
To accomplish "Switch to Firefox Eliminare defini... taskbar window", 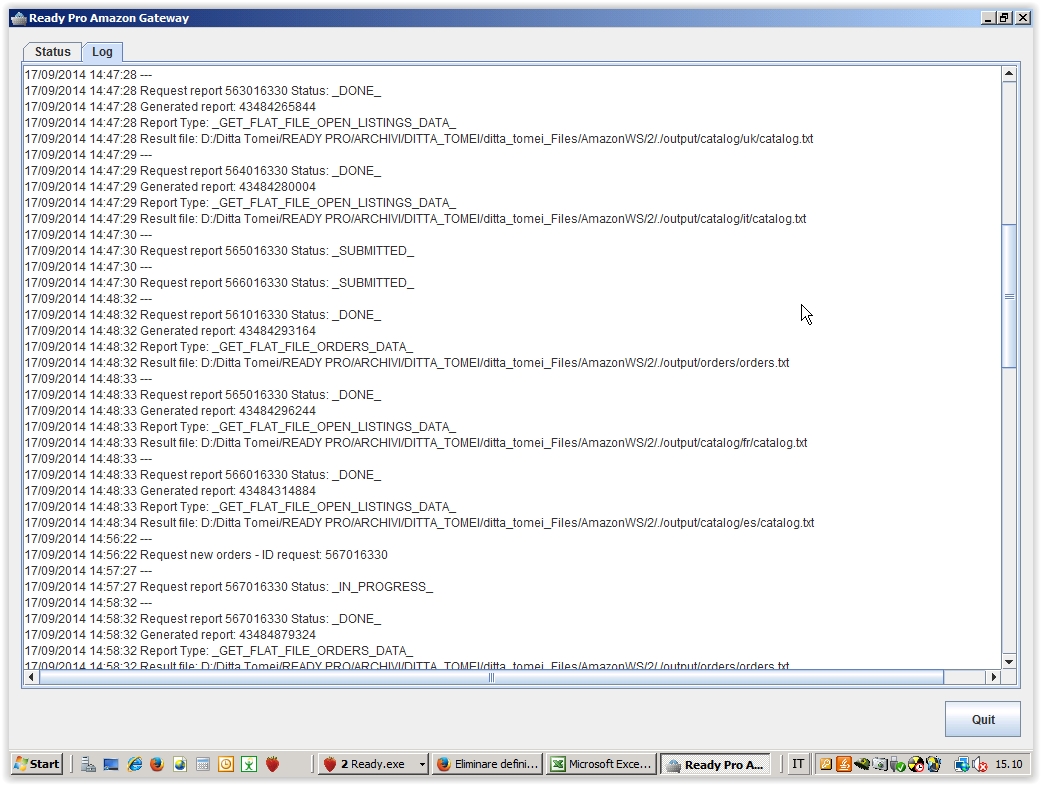I will tap(488, 764).
